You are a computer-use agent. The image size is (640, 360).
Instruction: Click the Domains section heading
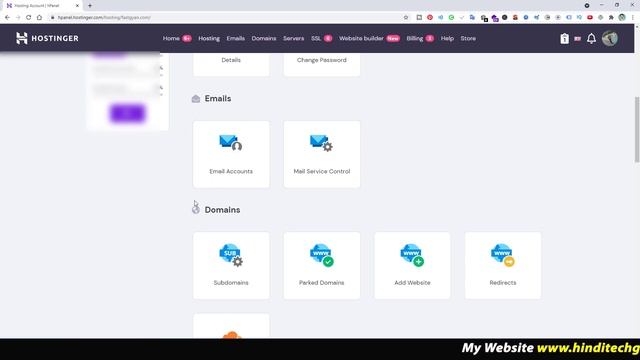click(222, 210)
